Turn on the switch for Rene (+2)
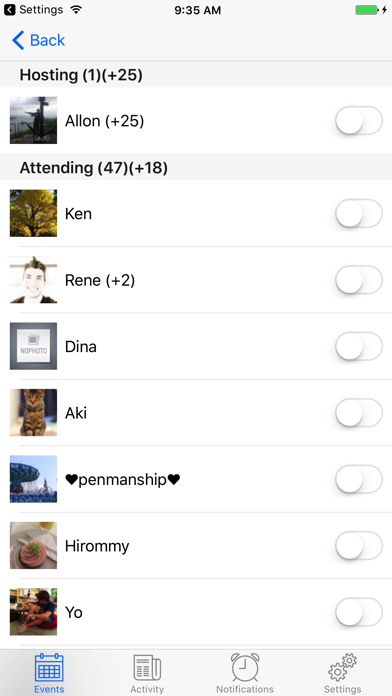 click(359, 280)
